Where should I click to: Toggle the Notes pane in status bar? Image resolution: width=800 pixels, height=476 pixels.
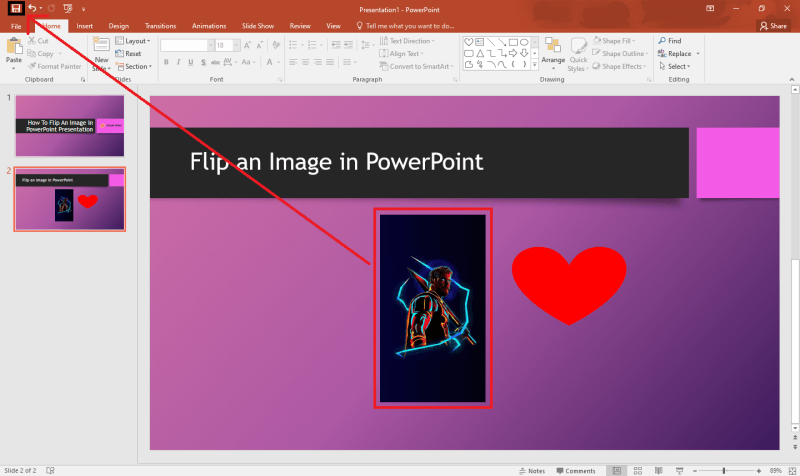532,470
